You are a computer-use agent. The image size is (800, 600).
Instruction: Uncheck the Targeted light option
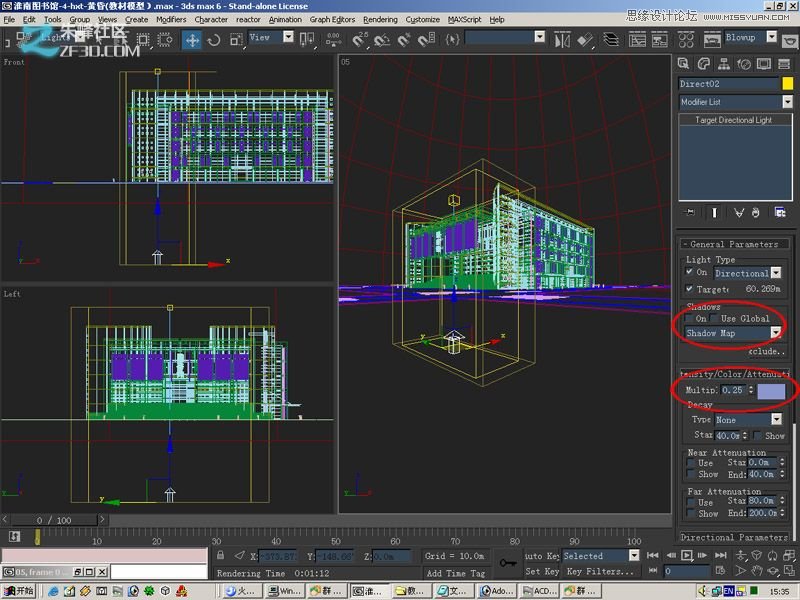pyautogui.click(x=689, y=288)
